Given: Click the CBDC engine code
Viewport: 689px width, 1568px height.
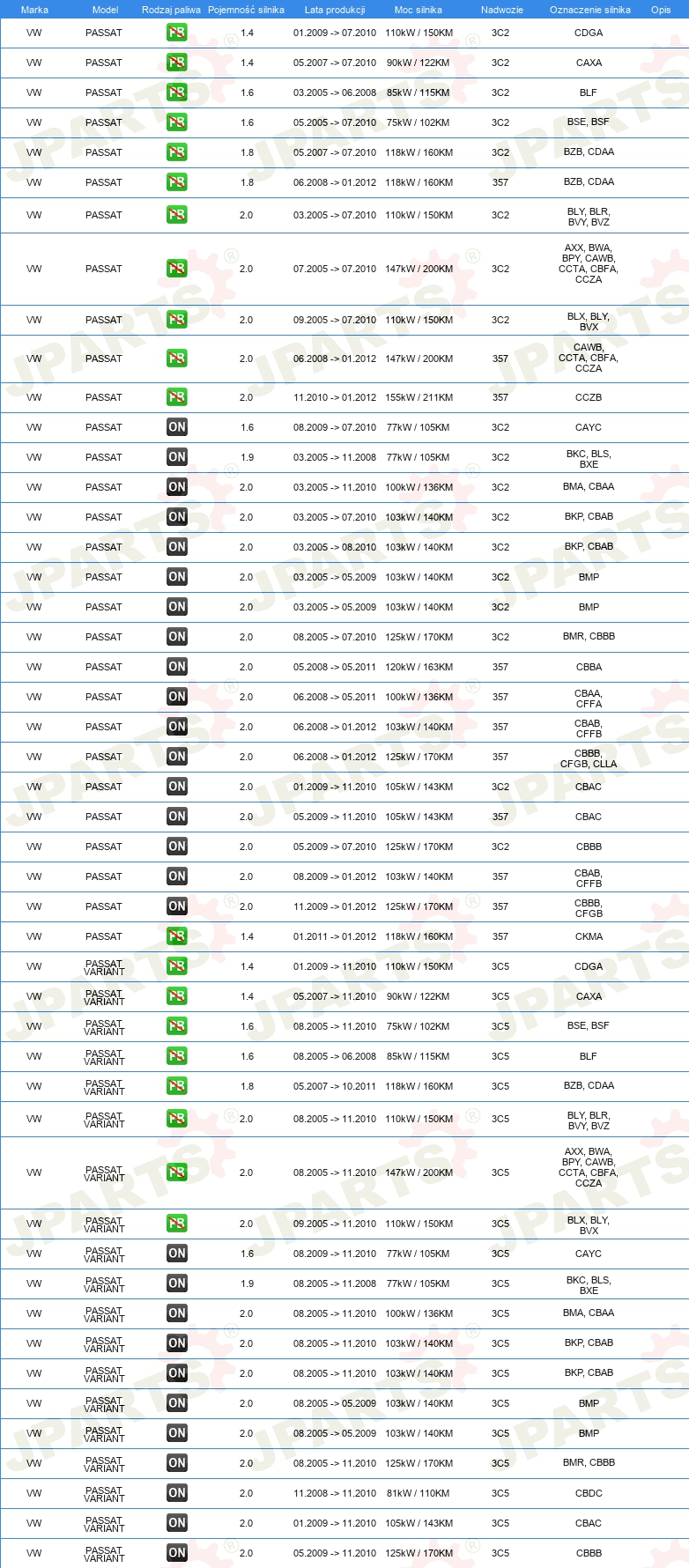Looking at the screenshot, I should 589,1493.
